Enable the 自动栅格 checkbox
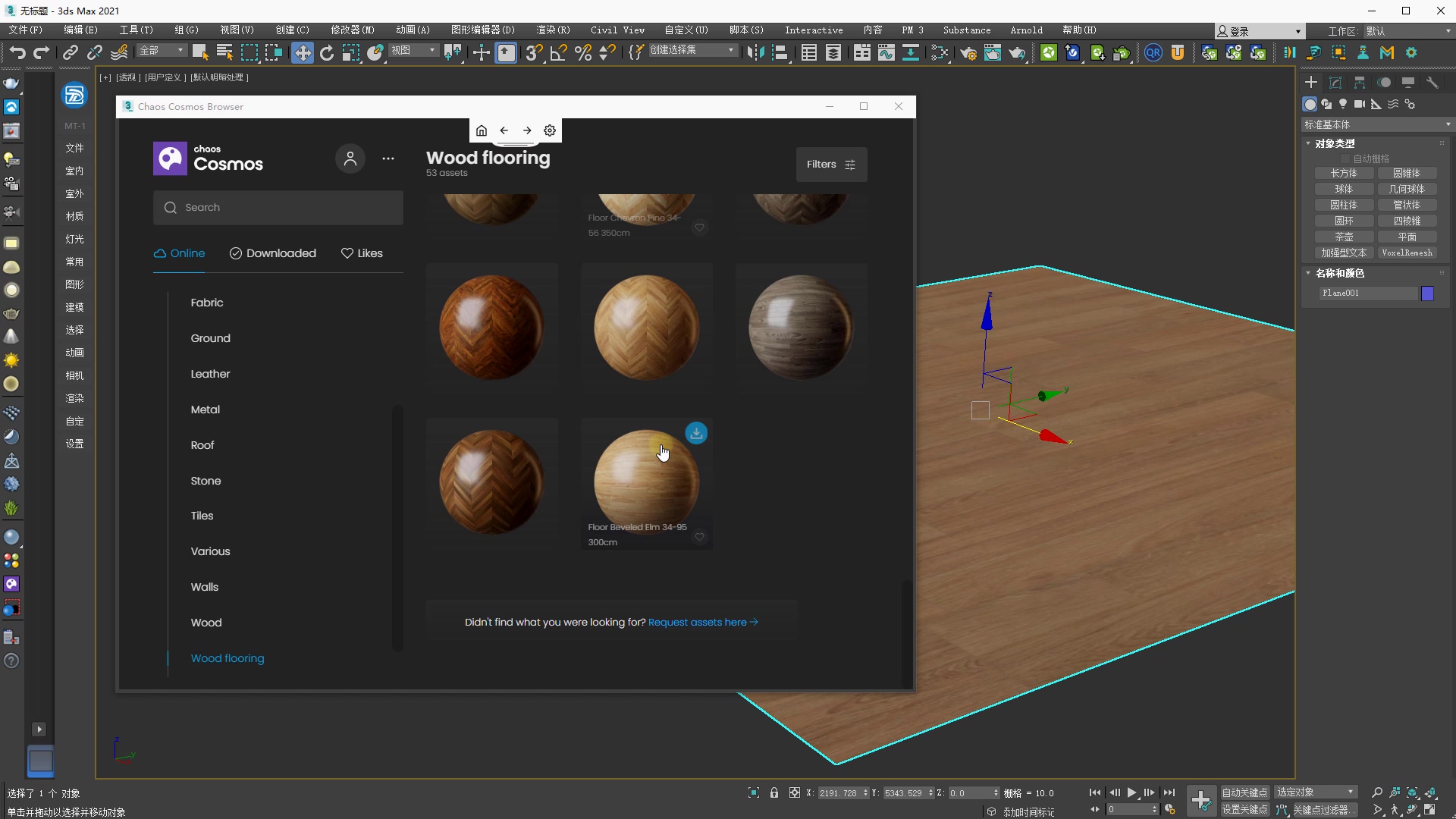1456x819 pixels. click(x=1346, y=158)
